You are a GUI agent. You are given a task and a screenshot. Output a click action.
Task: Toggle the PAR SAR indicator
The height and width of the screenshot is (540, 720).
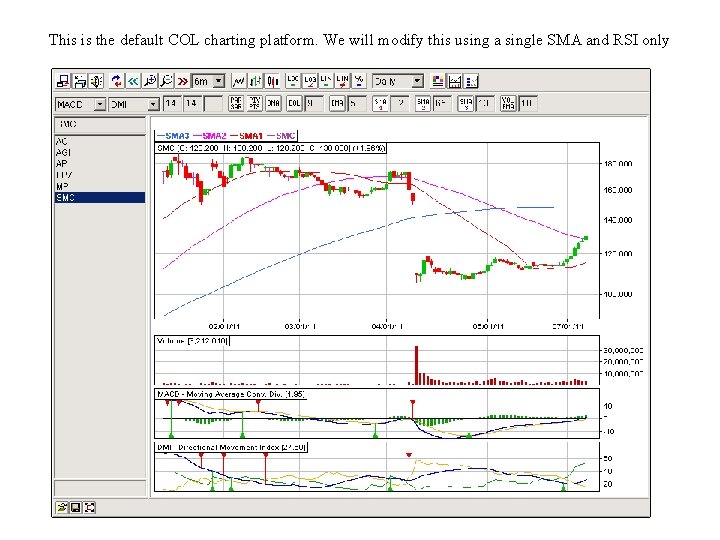(x=236, y=103)
